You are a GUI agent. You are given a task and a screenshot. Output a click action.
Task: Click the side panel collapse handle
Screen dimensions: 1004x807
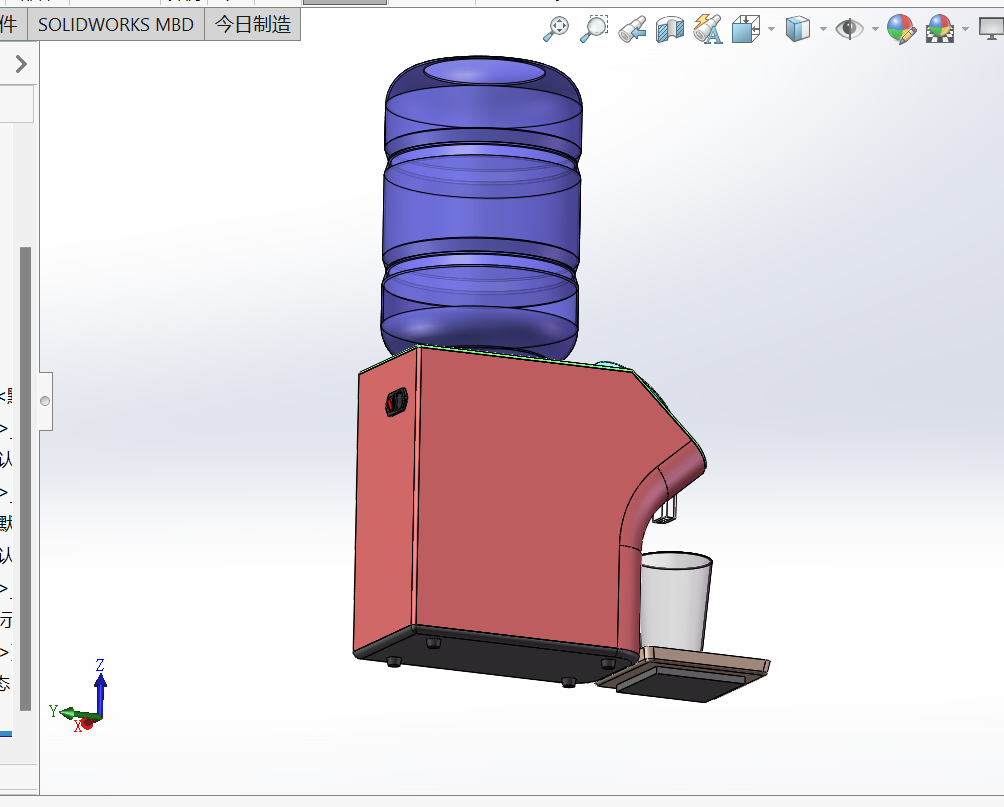click(x=45, y=401)
